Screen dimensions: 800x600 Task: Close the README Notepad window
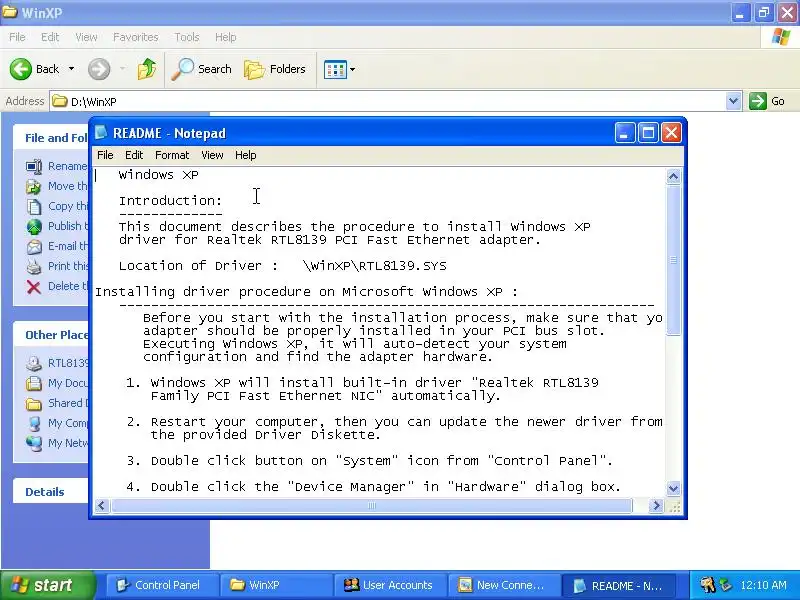[671, 133]
